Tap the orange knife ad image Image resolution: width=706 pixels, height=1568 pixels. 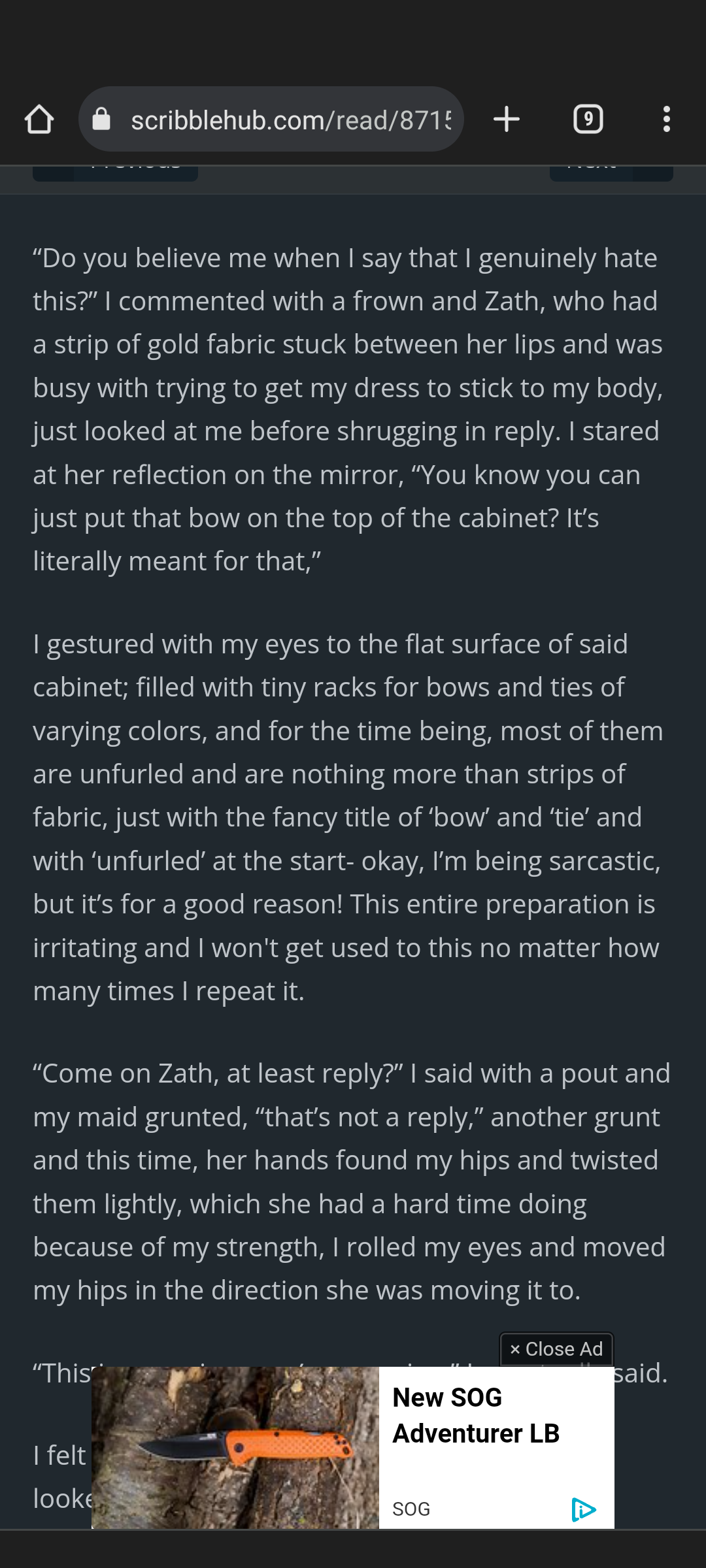pyautogui.click(x=235, y=1447)
